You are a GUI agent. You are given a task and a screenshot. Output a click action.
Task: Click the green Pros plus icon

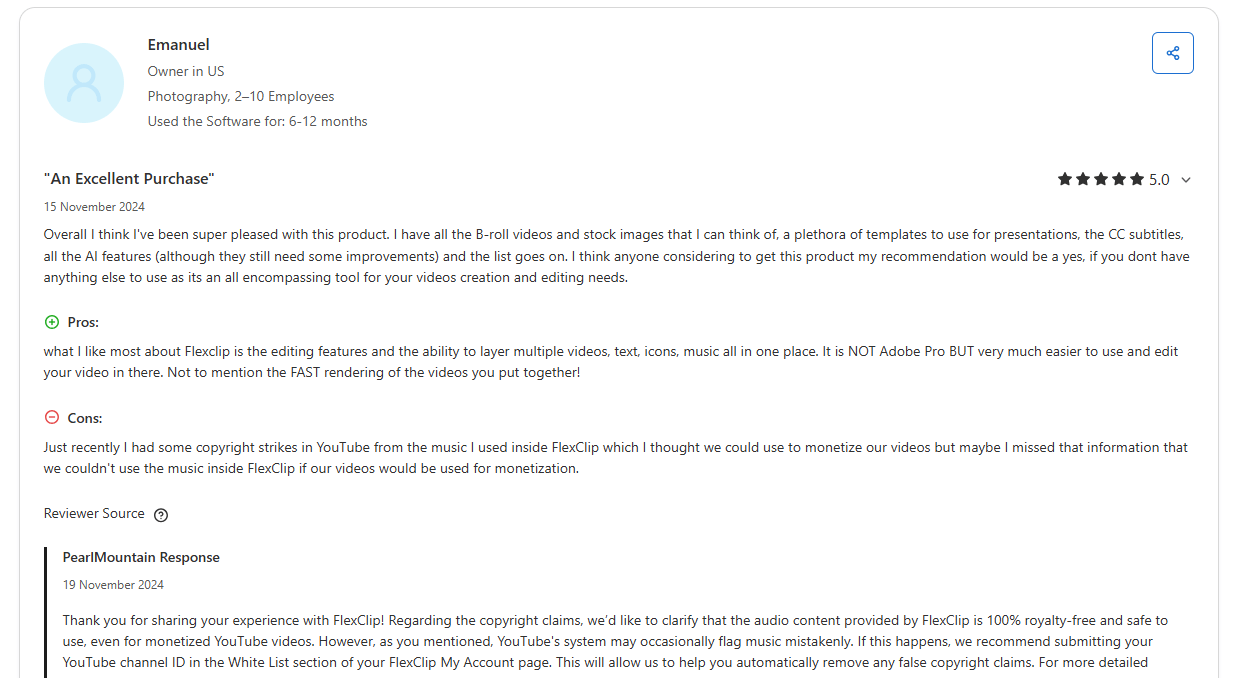coord(52,322)
